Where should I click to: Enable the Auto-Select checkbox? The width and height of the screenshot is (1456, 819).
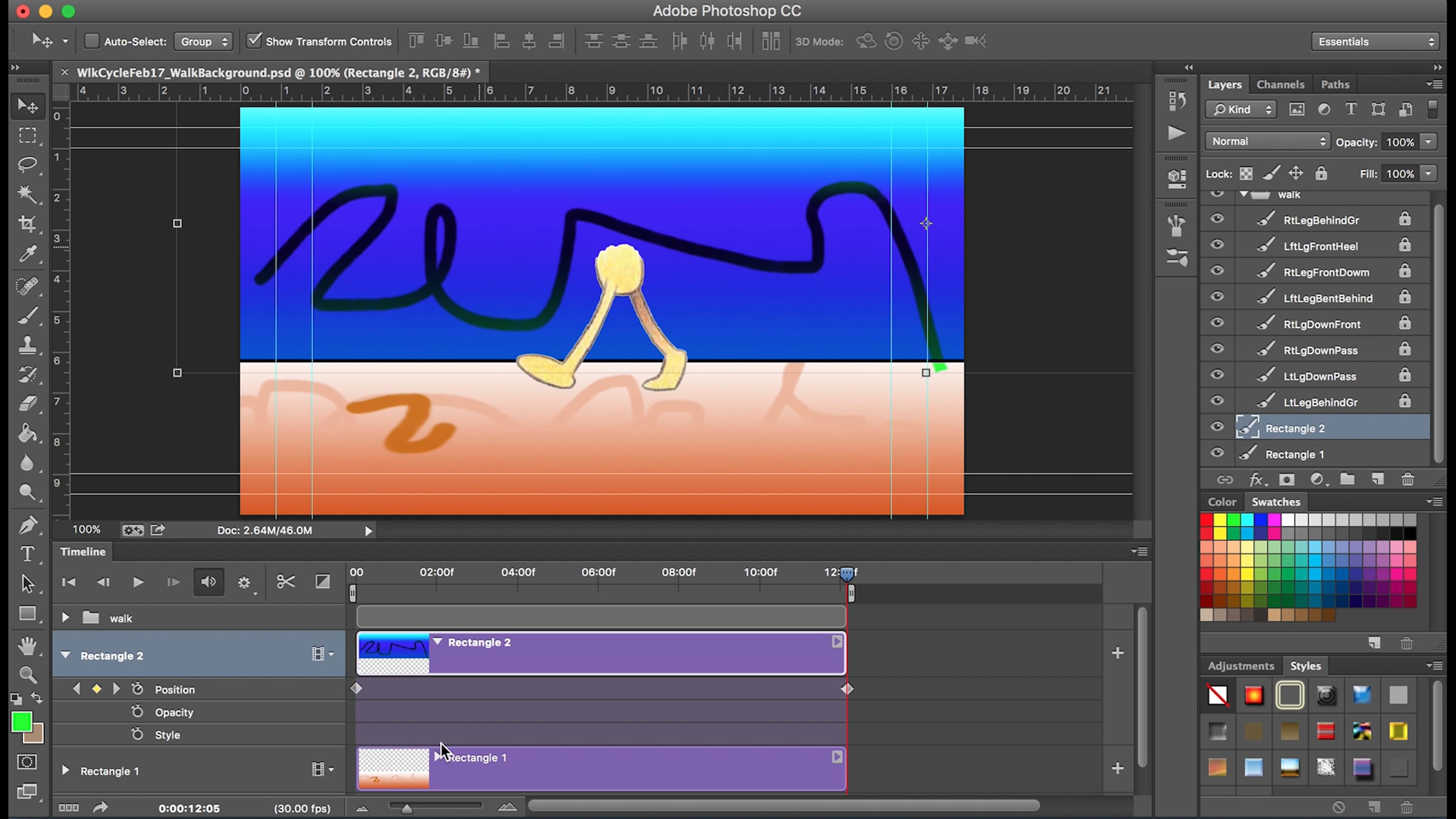[92, 41]
